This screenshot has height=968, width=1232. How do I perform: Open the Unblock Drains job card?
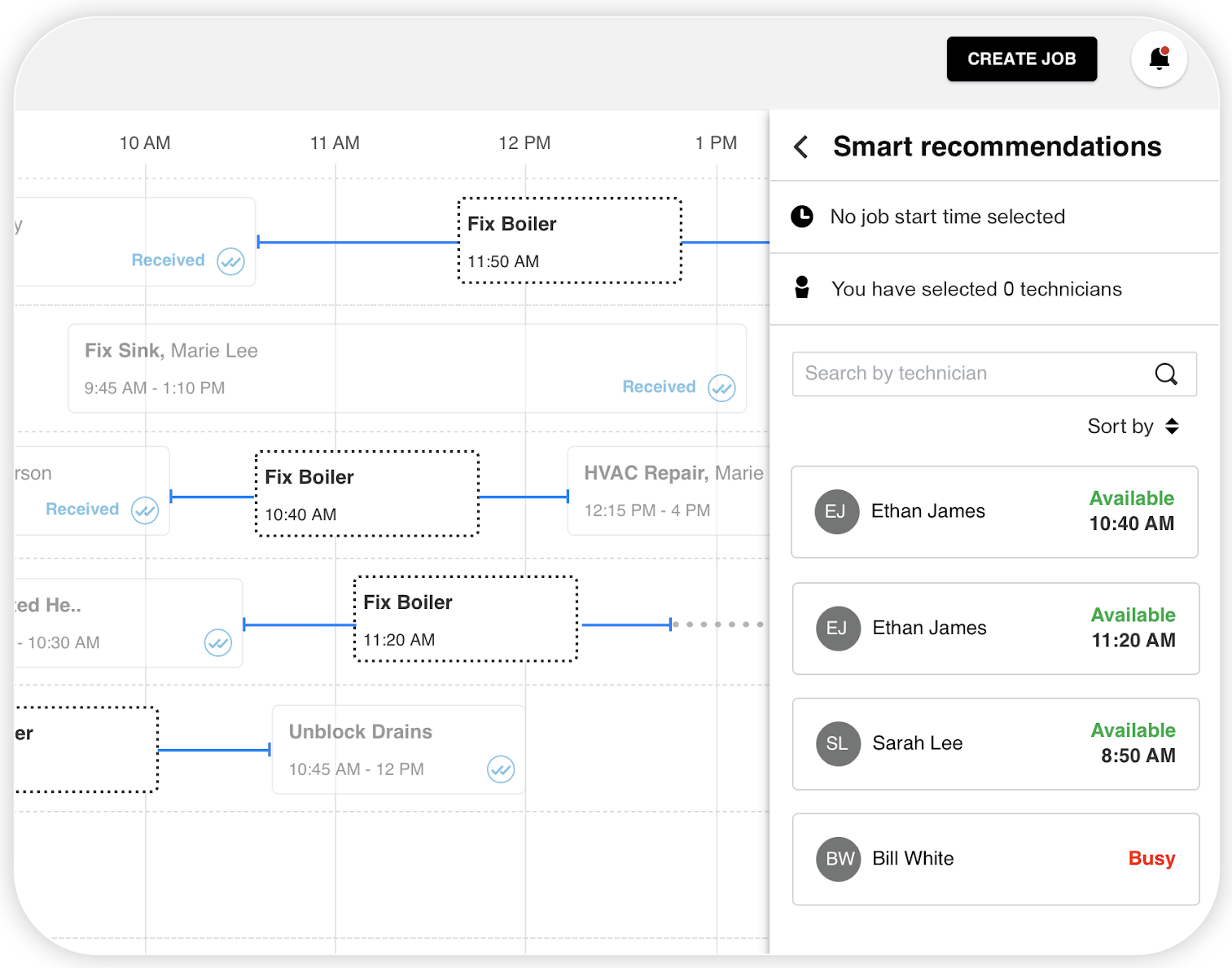398,750
